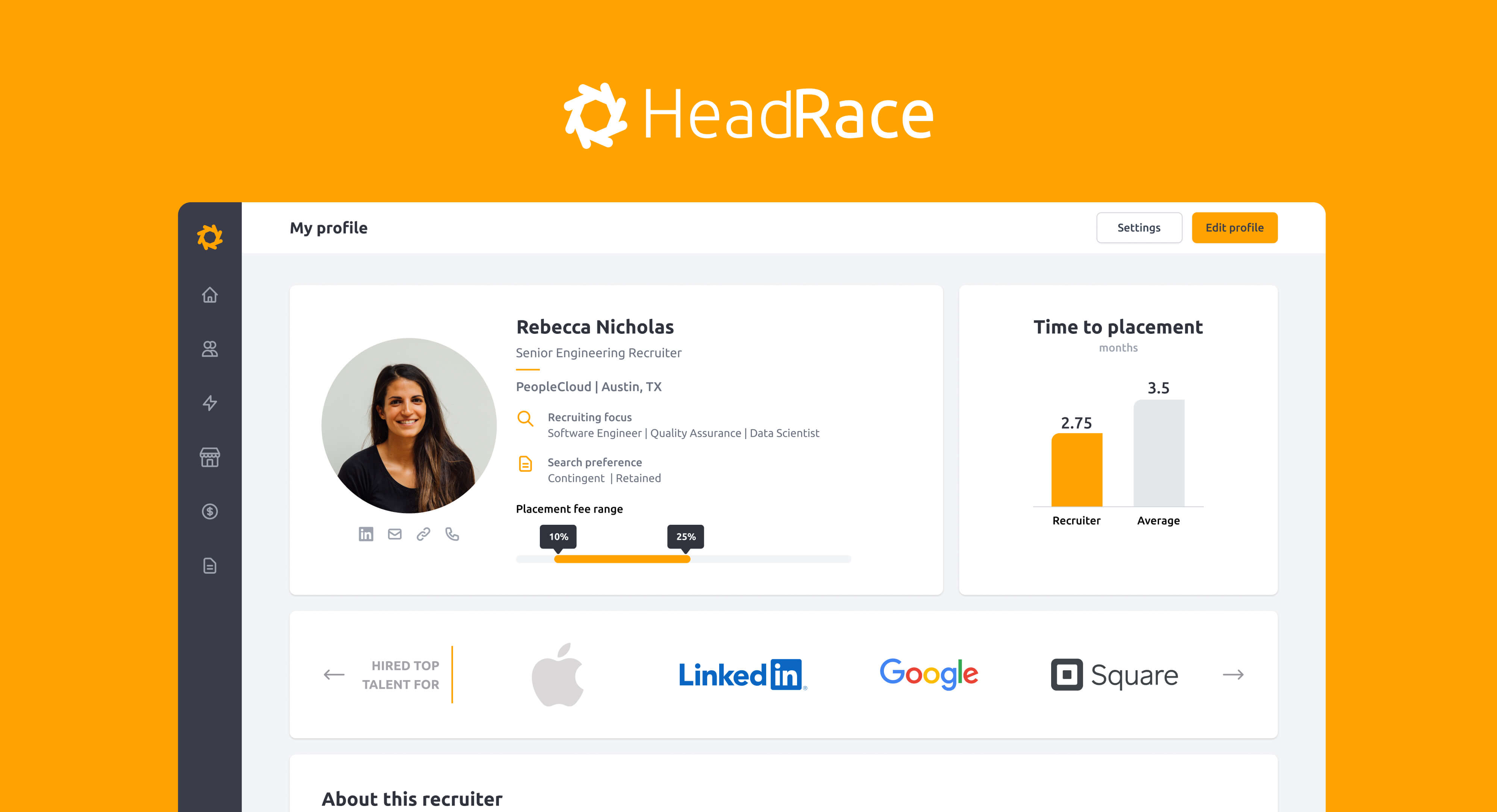Click Rebecca Nicholas profile photo

tap(409, 426)
